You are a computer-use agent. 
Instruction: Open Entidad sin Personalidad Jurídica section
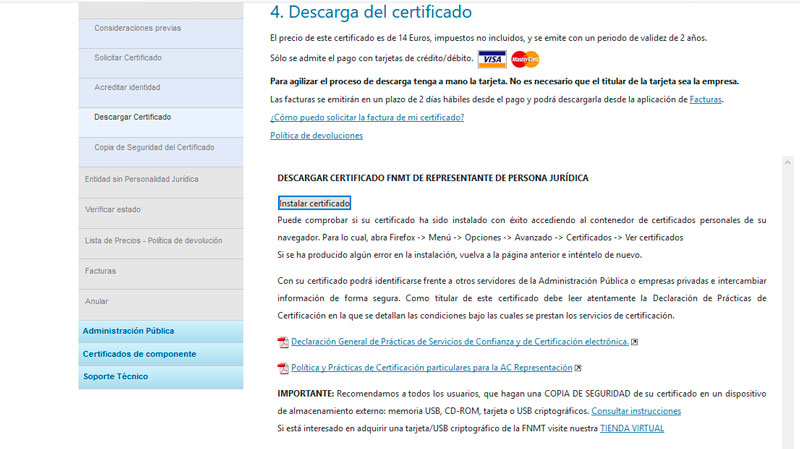[x=161, y=183]
